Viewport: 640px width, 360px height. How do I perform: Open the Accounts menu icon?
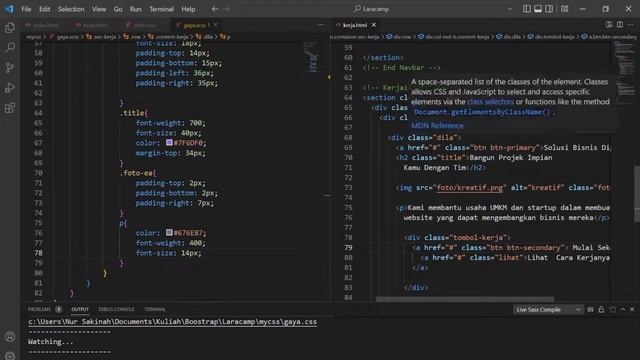pos(10,337)
